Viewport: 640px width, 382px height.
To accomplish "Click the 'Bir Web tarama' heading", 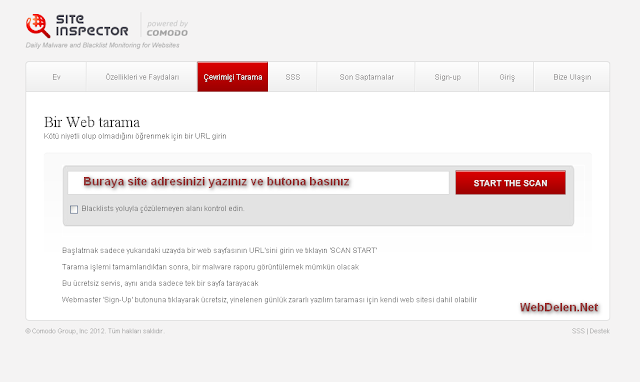I will 92,122.
